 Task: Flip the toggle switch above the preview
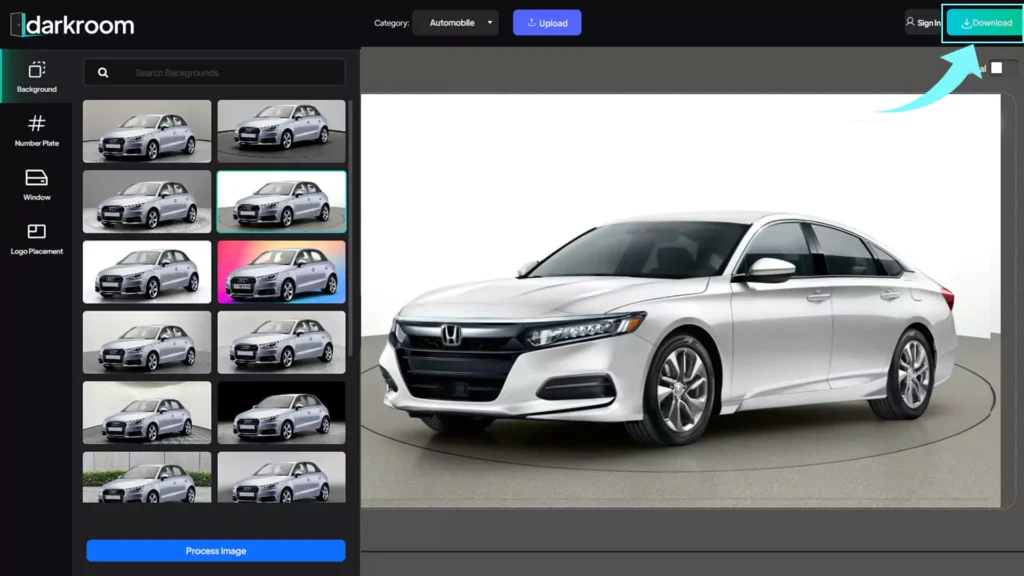[1002, 68]
